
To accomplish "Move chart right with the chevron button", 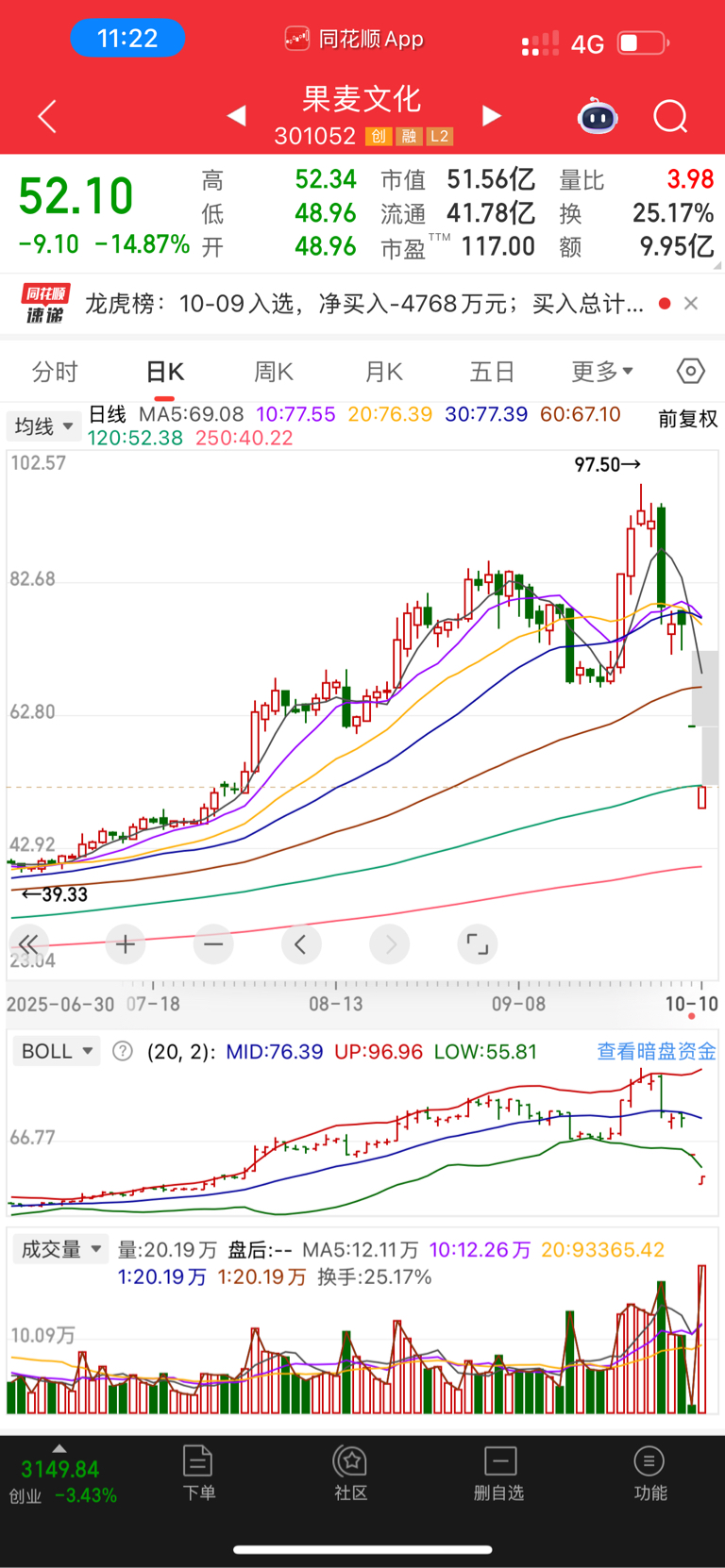I will pyautogui.click(x=390, y=943).
